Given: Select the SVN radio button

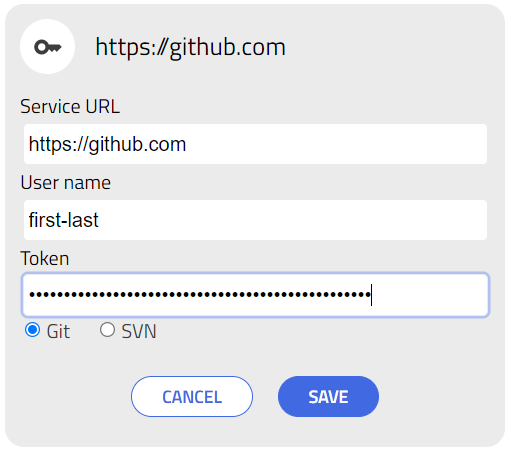Looking at the screenshot, I should pos(107,330).
